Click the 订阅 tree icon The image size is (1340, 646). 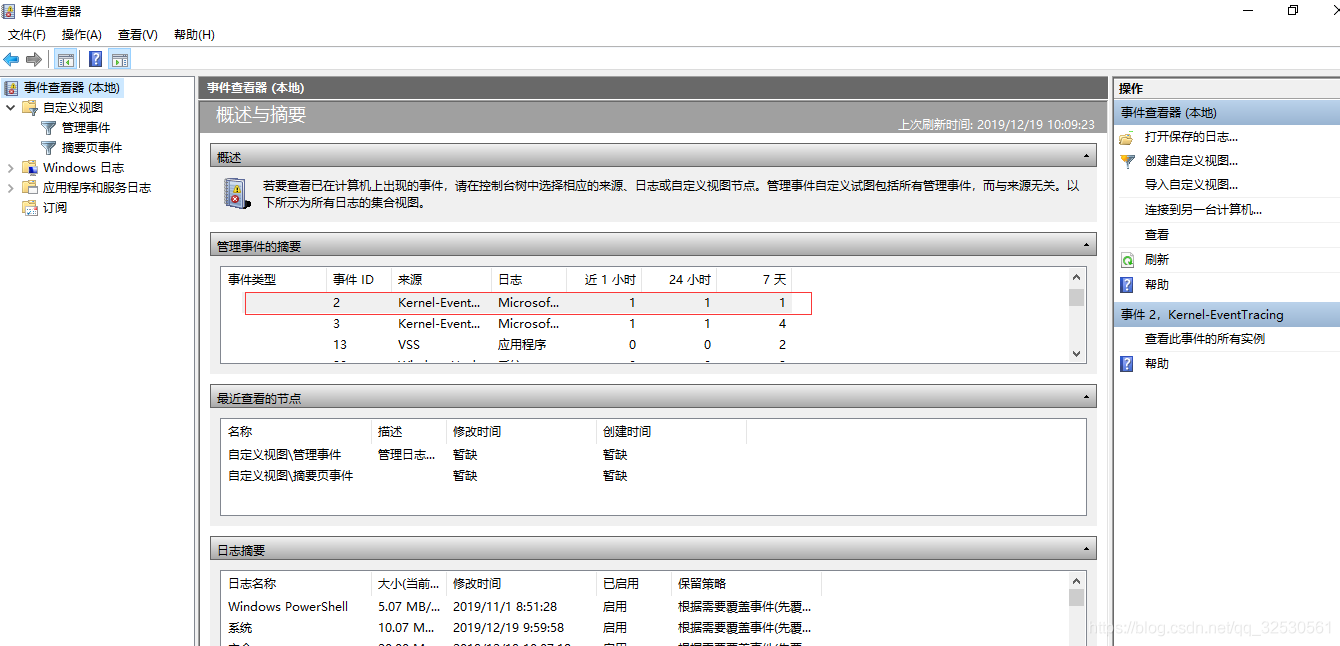(30, 207)
